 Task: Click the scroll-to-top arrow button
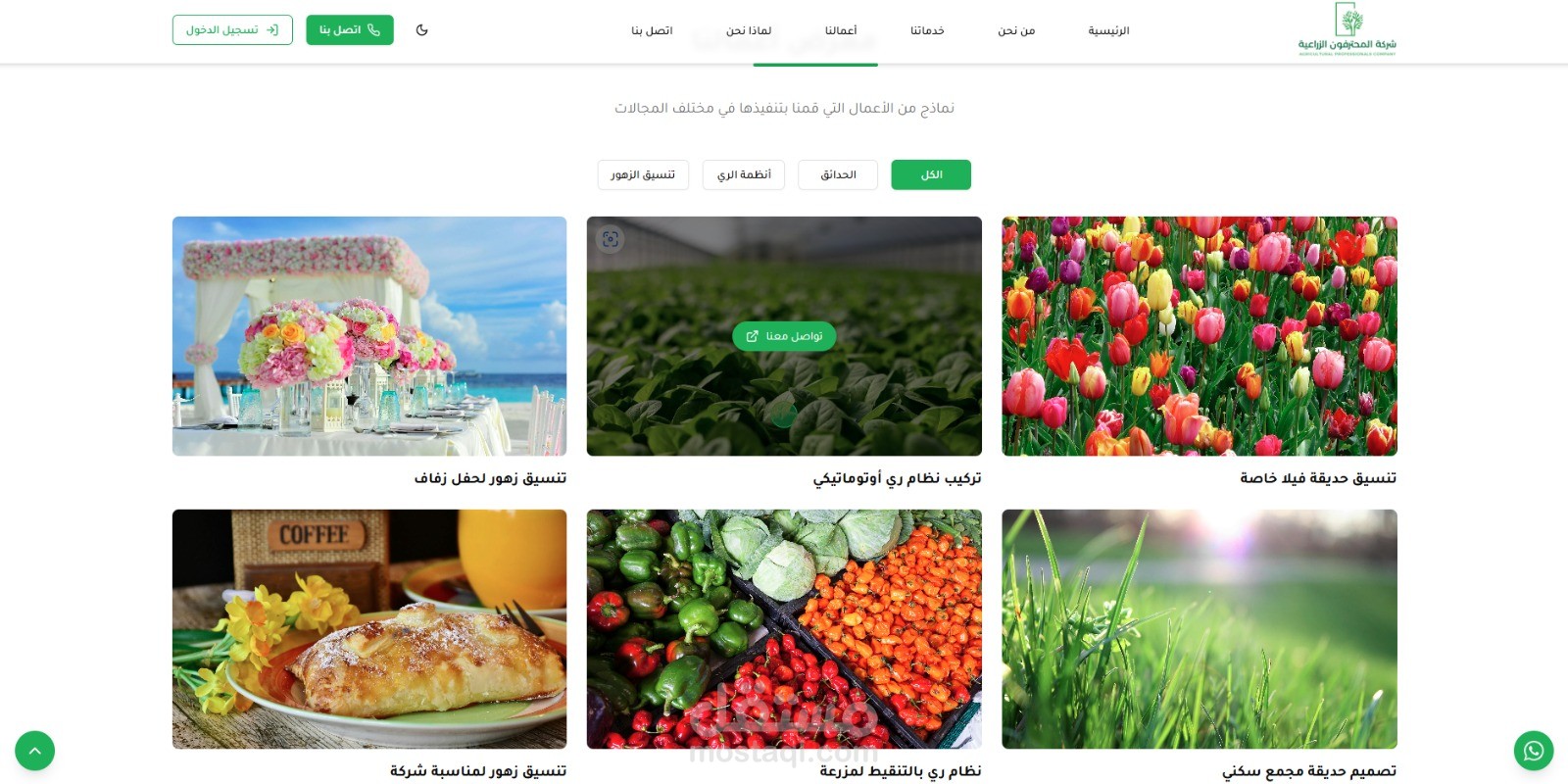34,751
